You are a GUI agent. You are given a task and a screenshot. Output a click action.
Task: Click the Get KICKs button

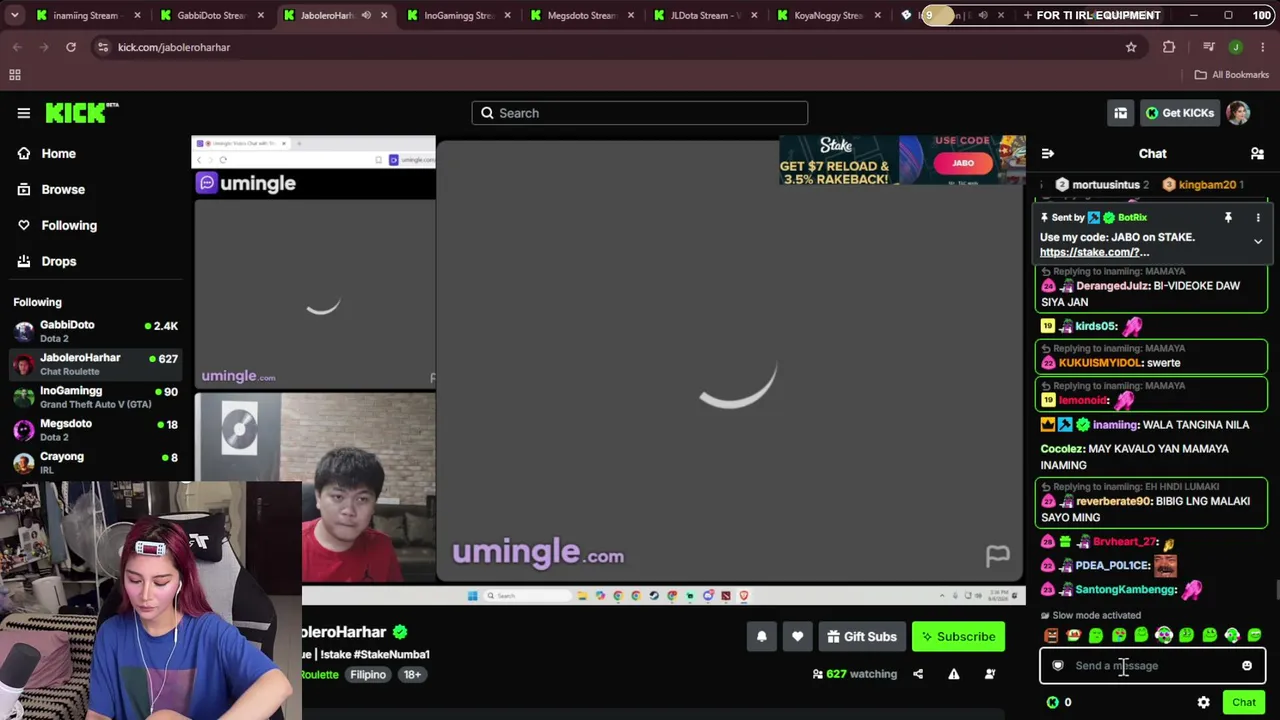tap(1179, 113)
